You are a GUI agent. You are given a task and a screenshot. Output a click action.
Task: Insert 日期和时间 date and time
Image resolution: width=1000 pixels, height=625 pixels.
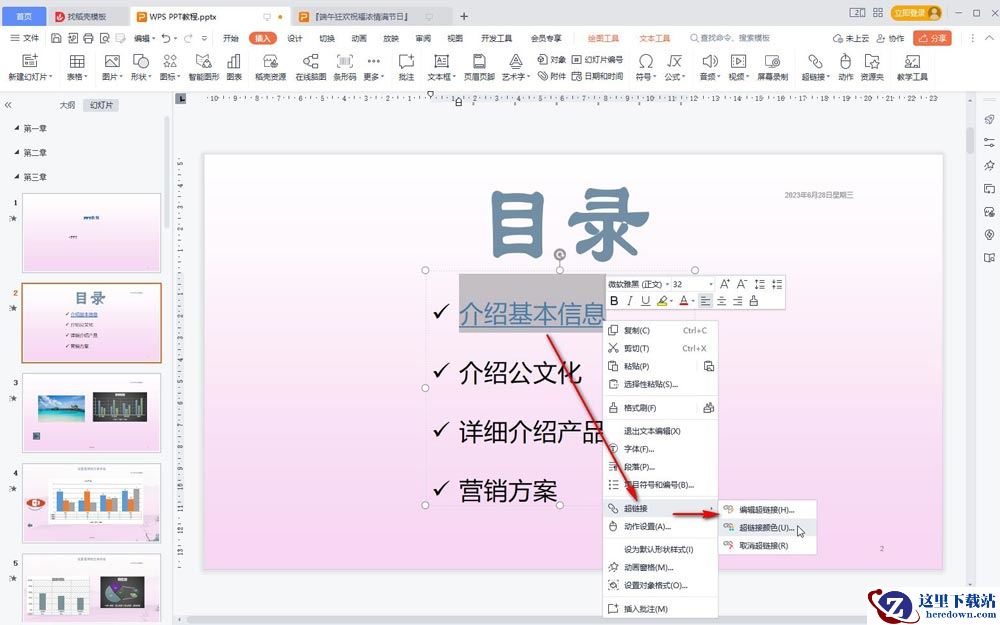[597, 76]
